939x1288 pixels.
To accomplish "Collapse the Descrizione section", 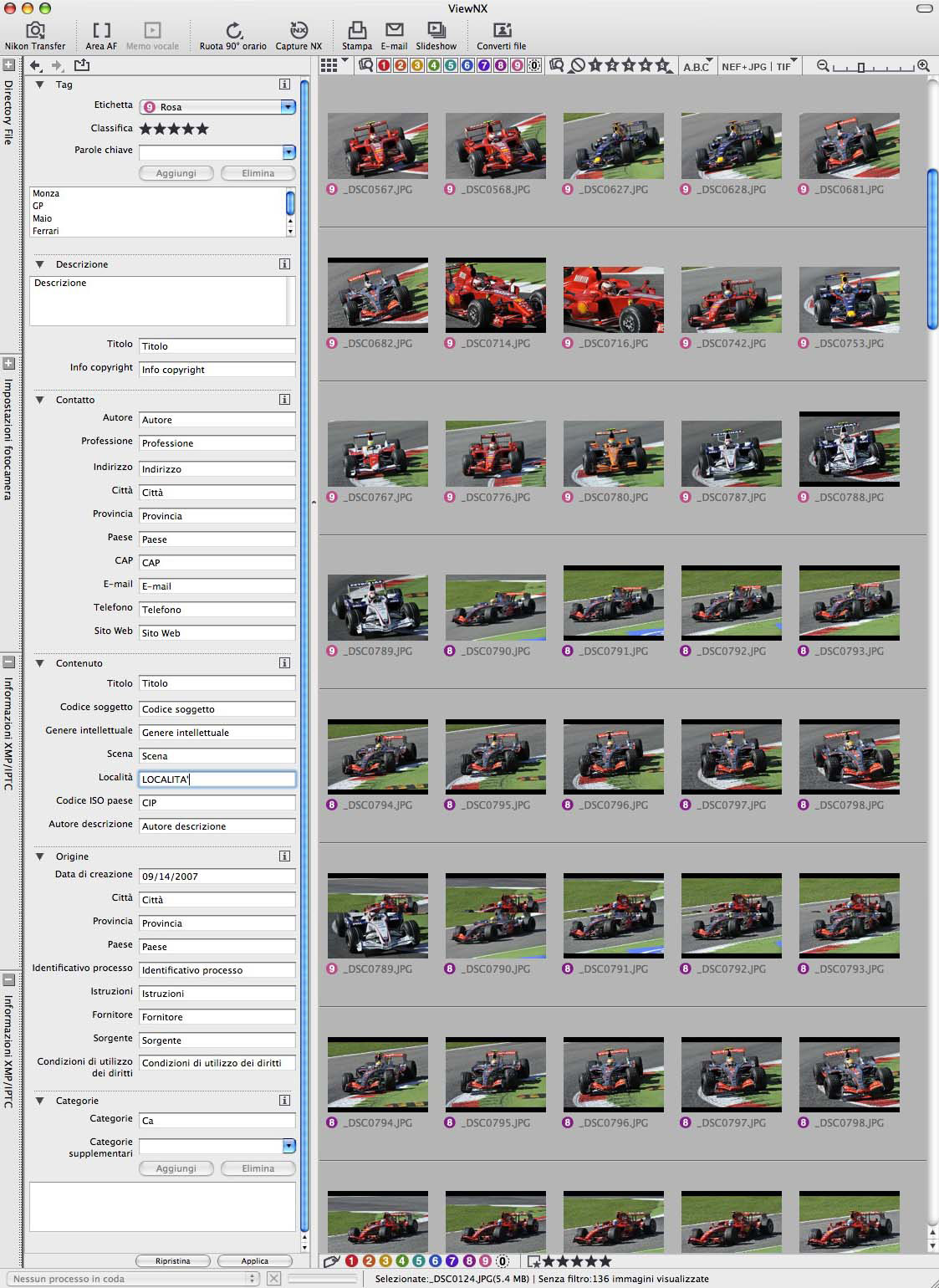I will point(39,264).
